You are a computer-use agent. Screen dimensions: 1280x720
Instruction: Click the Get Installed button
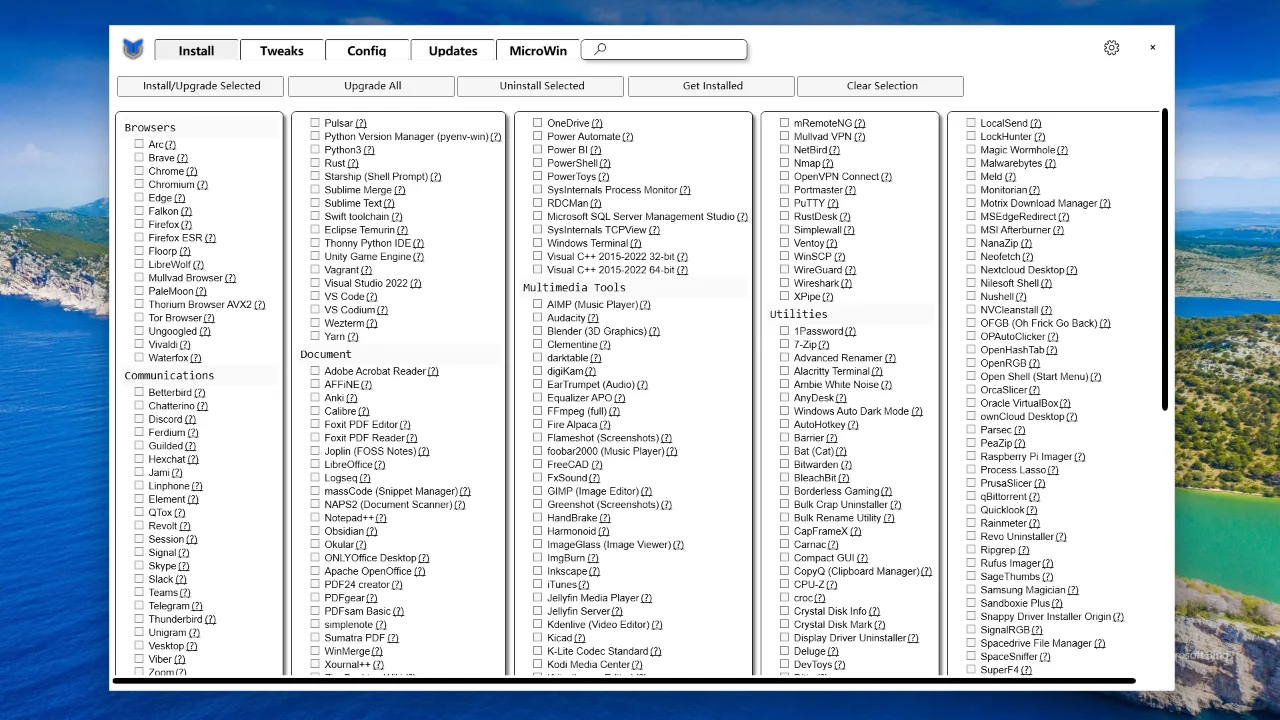712,86
